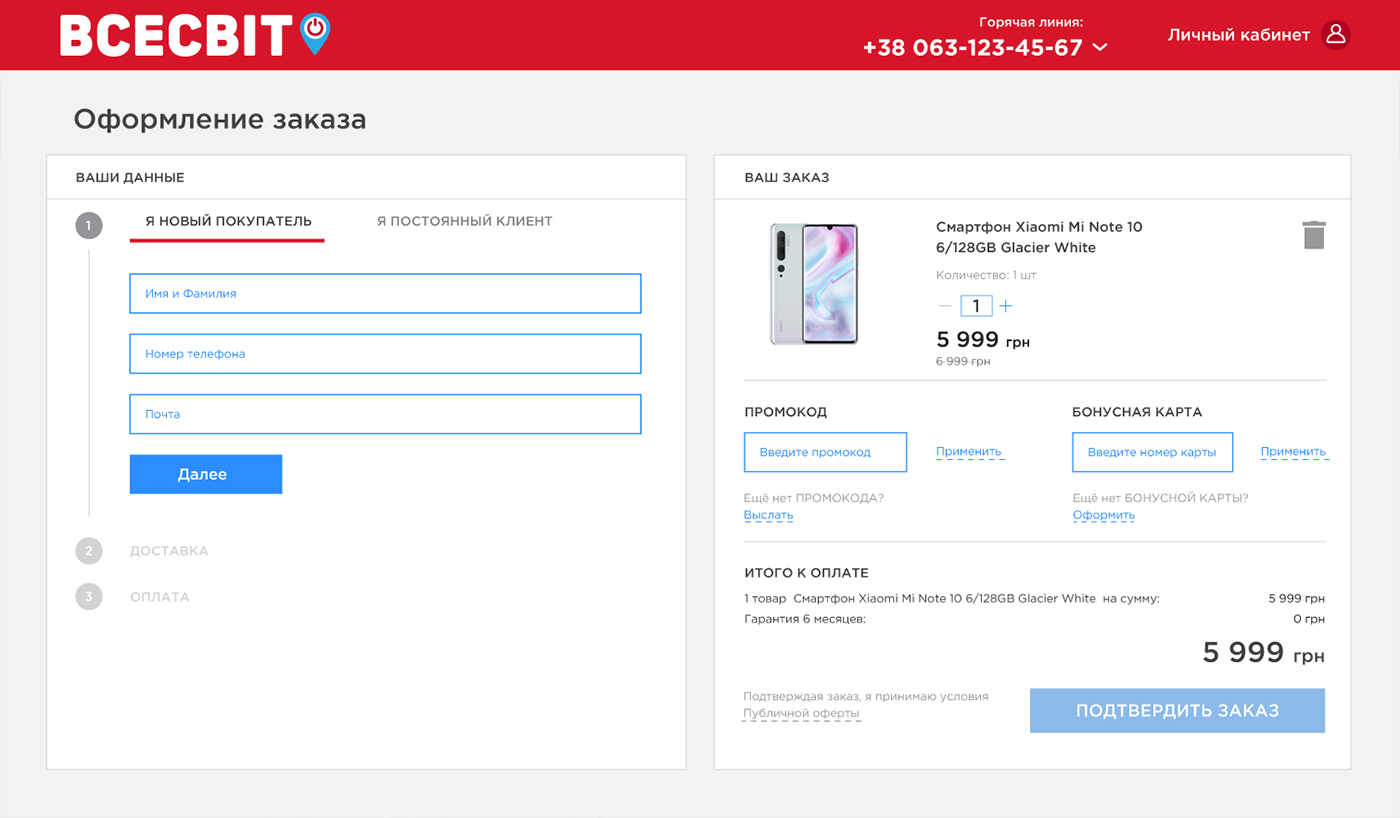Focus the Почта field
This screenshot has width=1400, height=818.
pos(385,414)
